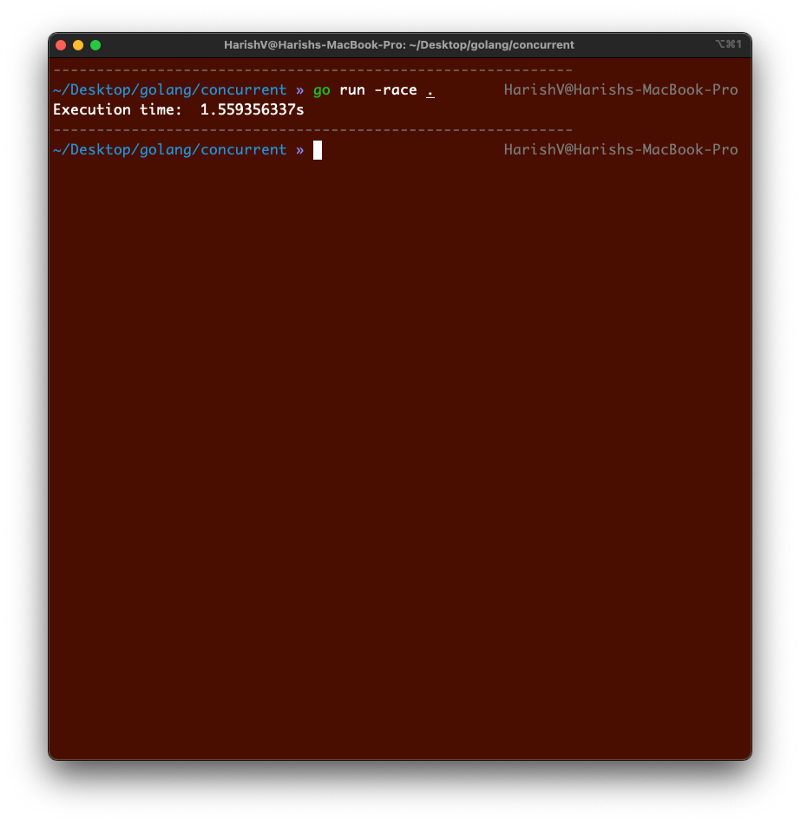This screenshot has height=824, width=800.
Task: Click the hostname right of the go command
Action: [621, 90]
